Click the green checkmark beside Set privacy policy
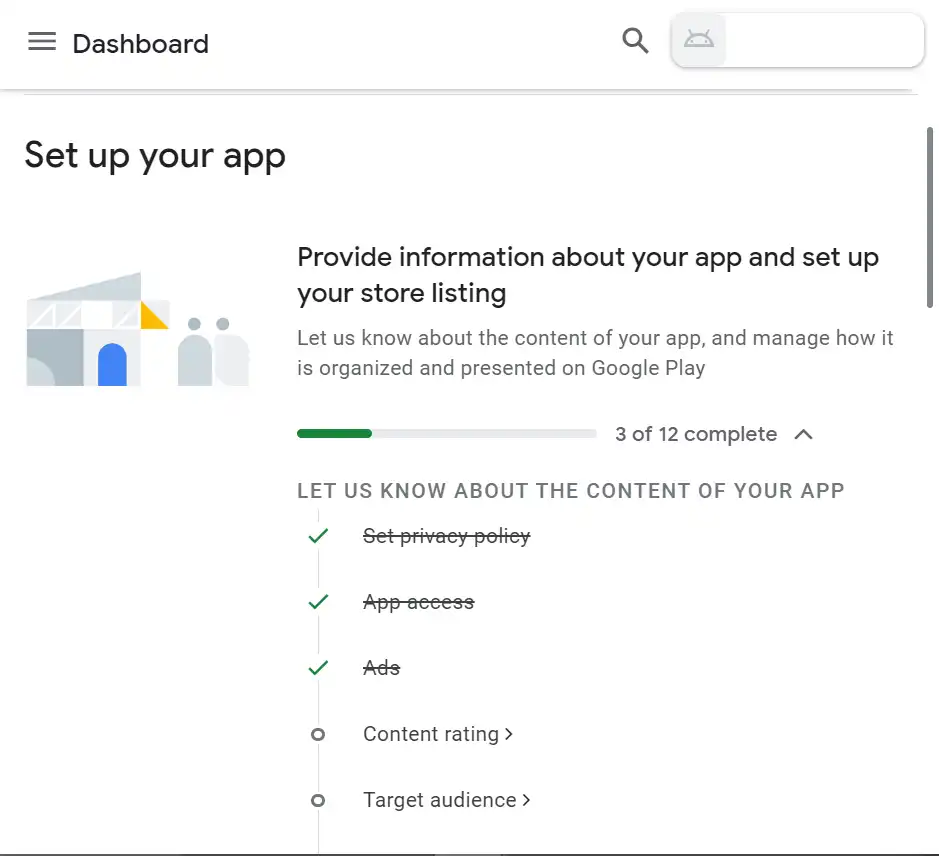939x856 pixels. 318,536
